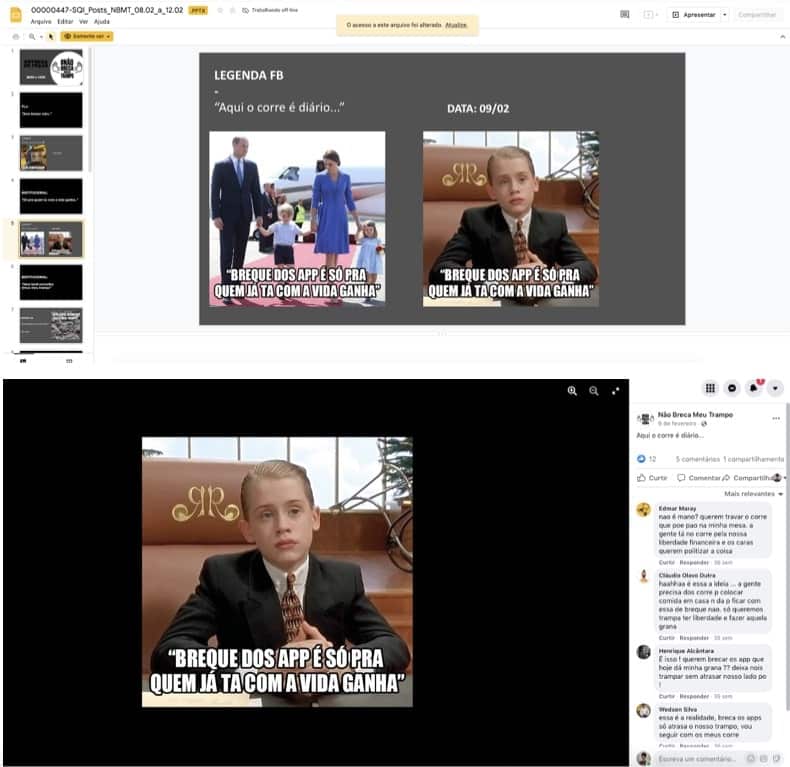Click the zoom out magnifier in photo viewer

coord(594,391)
